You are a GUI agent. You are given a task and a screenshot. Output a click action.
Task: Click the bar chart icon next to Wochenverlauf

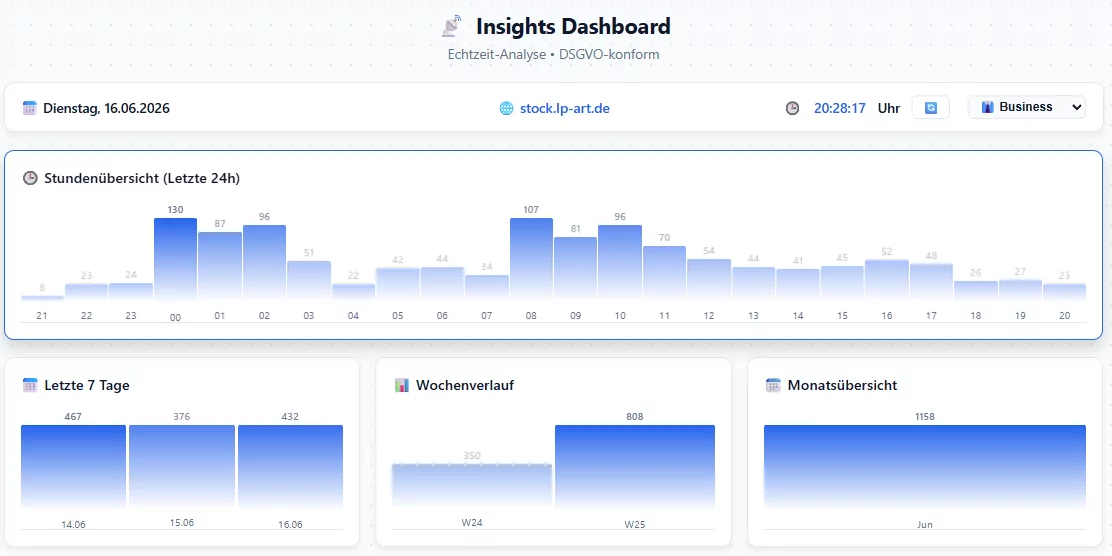[x=402, y=385]
